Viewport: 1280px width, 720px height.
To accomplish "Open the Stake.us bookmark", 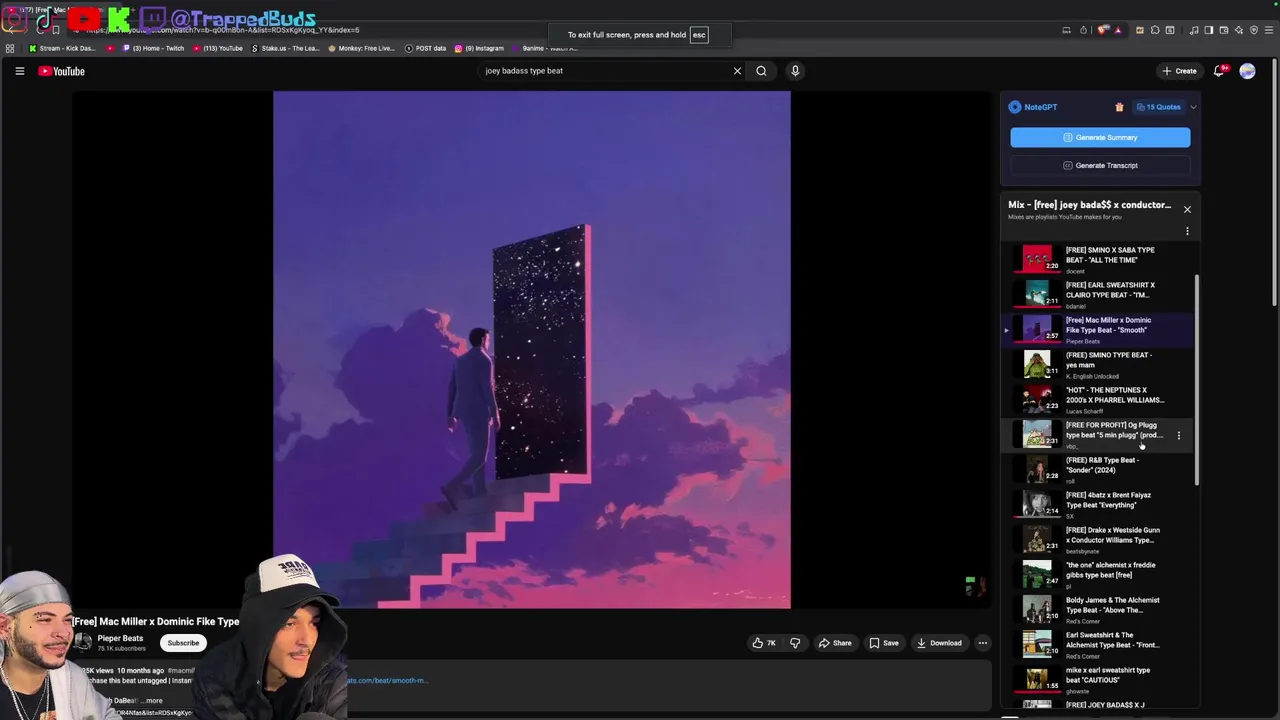I will [x=285, y=48].
